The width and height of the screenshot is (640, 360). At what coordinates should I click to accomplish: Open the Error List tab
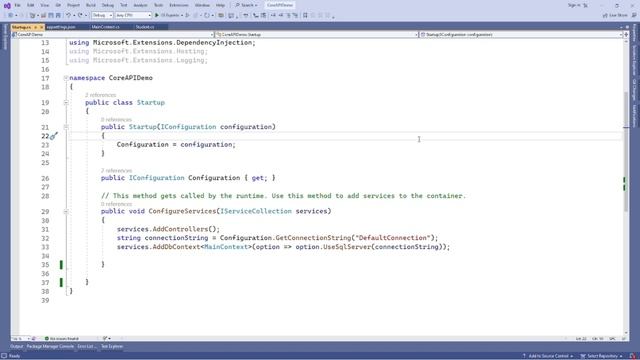tap(87, 347)
